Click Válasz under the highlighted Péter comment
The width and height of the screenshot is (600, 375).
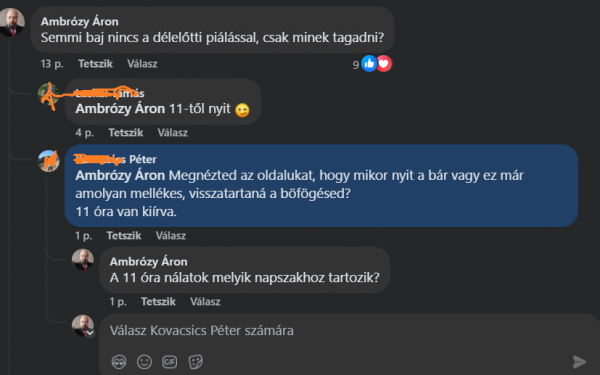pyautogui.click(x=171, y=235)
